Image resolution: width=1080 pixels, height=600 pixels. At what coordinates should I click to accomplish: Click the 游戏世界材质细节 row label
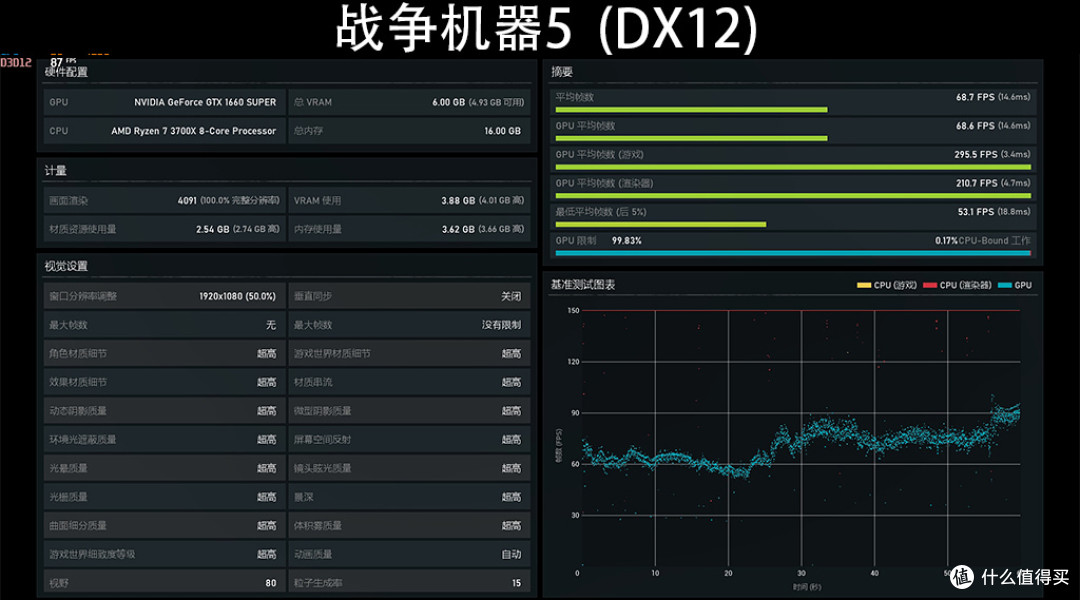[x=332, y=353]
